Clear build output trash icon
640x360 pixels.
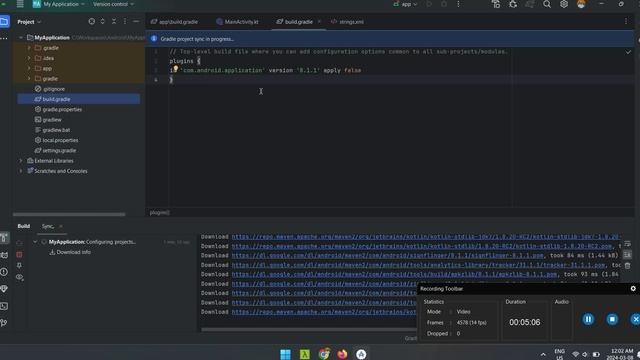click(627, 266)
